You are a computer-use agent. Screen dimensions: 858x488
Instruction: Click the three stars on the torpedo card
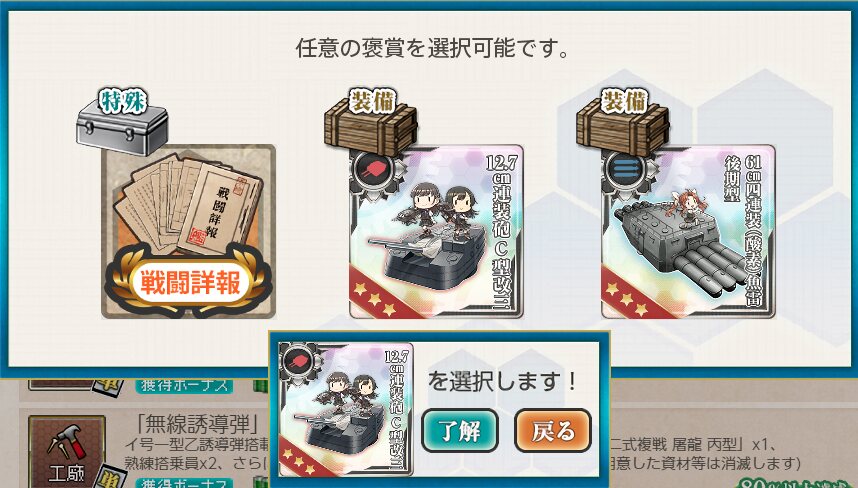click(627, 299)
